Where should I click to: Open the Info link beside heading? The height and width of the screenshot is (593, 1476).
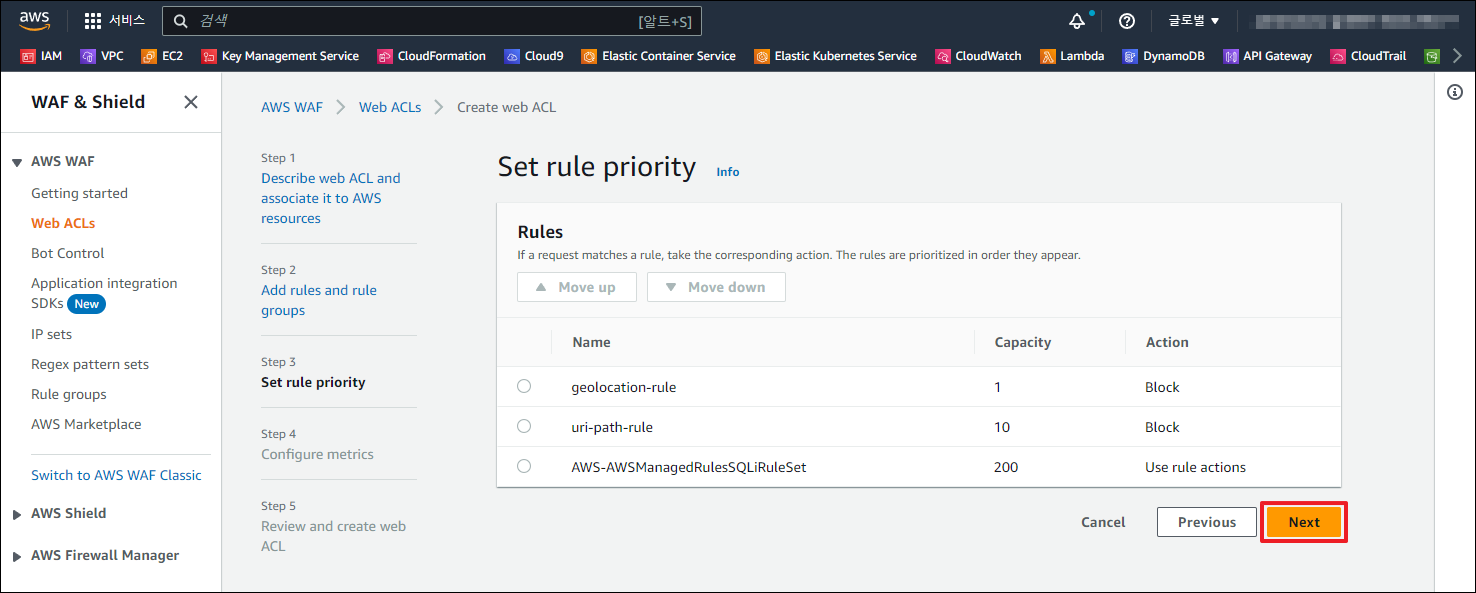728,172
